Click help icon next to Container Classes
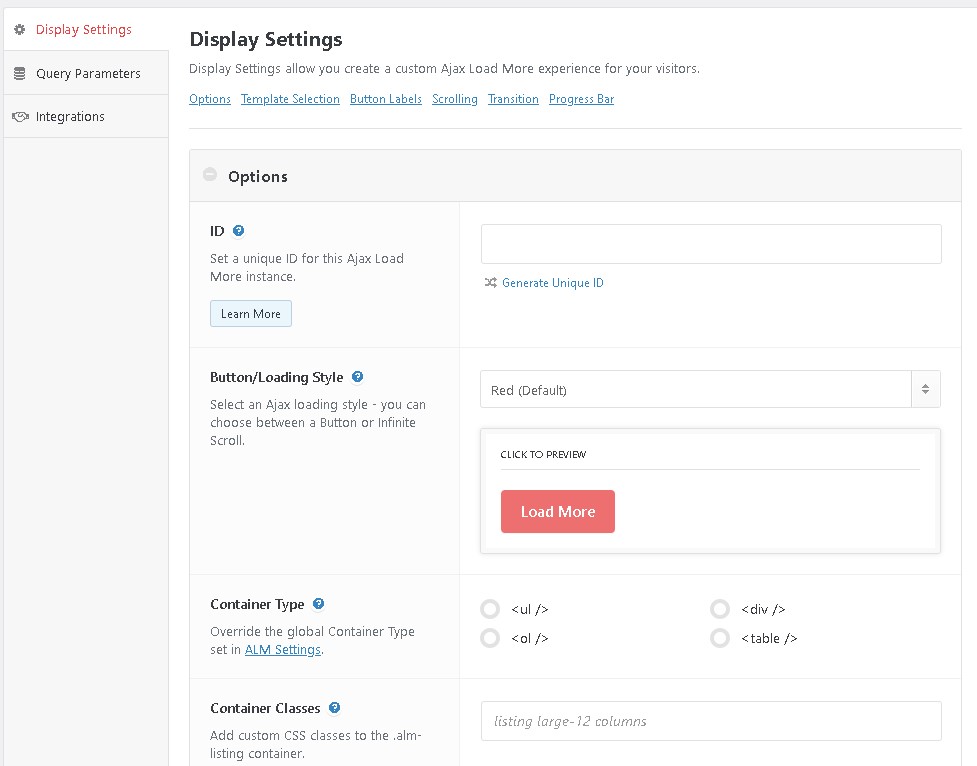The image size is (977, 766). point(334,708)
